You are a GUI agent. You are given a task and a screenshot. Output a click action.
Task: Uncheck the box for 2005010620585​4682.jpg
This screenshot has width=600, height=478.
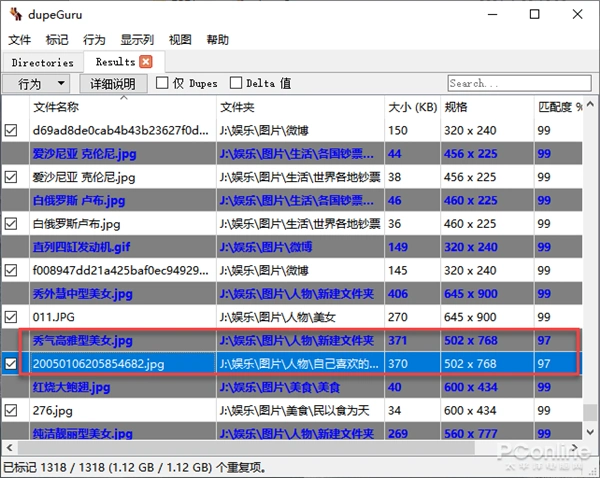coord(12,365)
